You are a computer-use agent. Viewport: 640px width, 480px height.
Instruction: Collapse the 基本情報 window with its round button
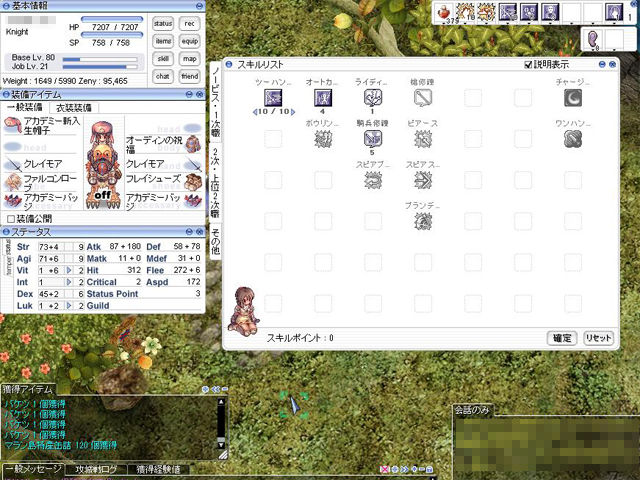pyautogui.click(x=200, y=6)
